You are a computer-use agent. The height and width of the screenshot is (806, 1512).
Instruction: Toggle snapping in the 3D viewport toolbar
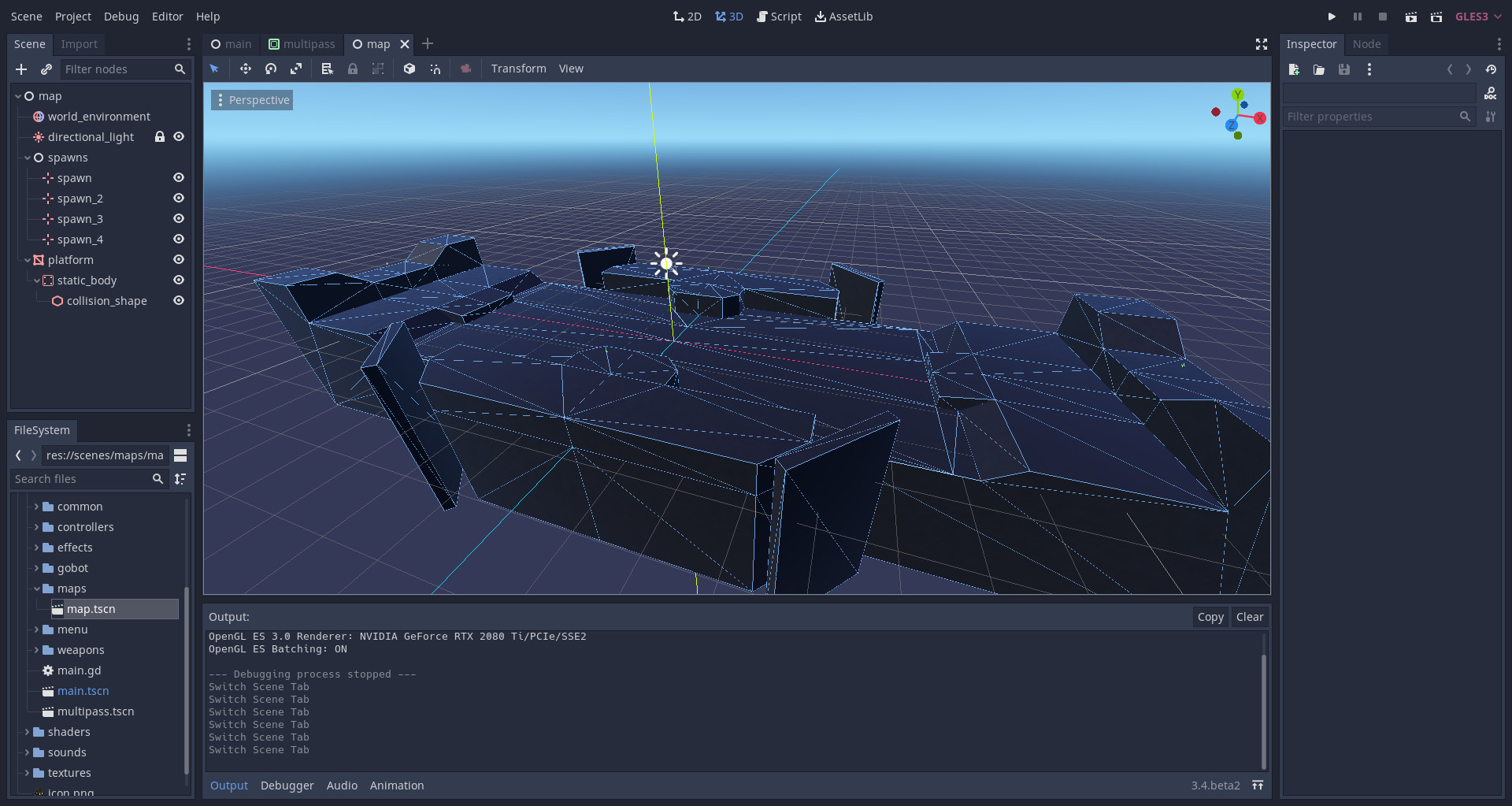tap(435, 69)
